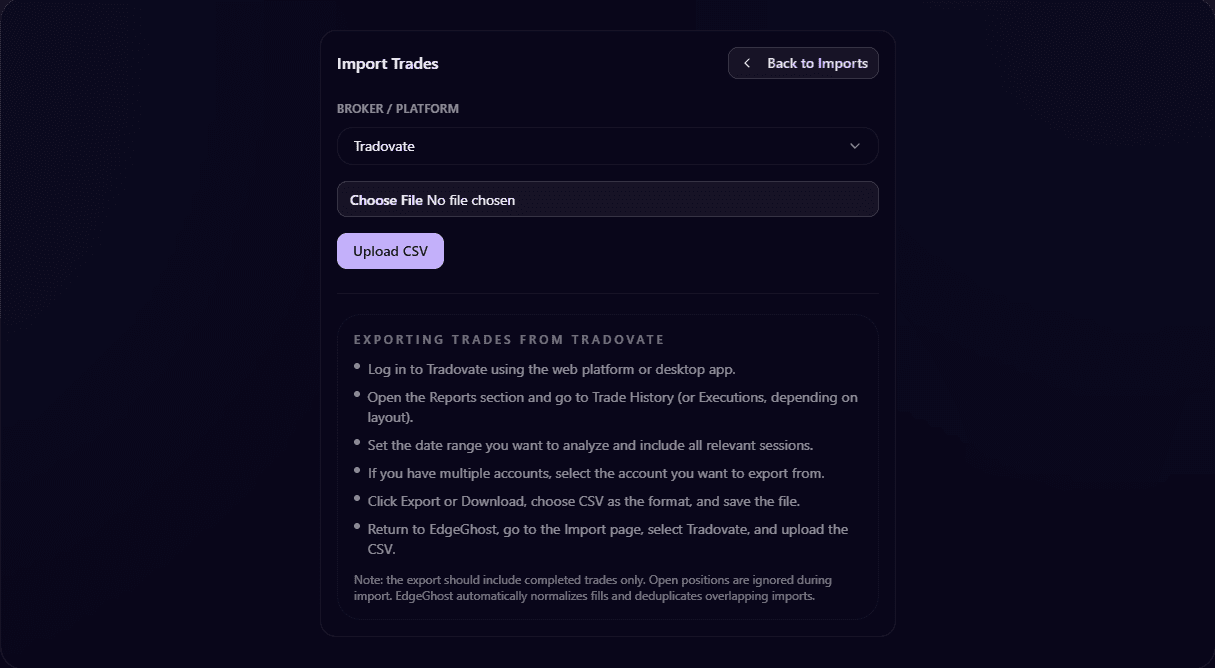The image size is (1215, 668).
Task: Click the bullet icon before Export or Download step
Action: click(x=356, y=498)
